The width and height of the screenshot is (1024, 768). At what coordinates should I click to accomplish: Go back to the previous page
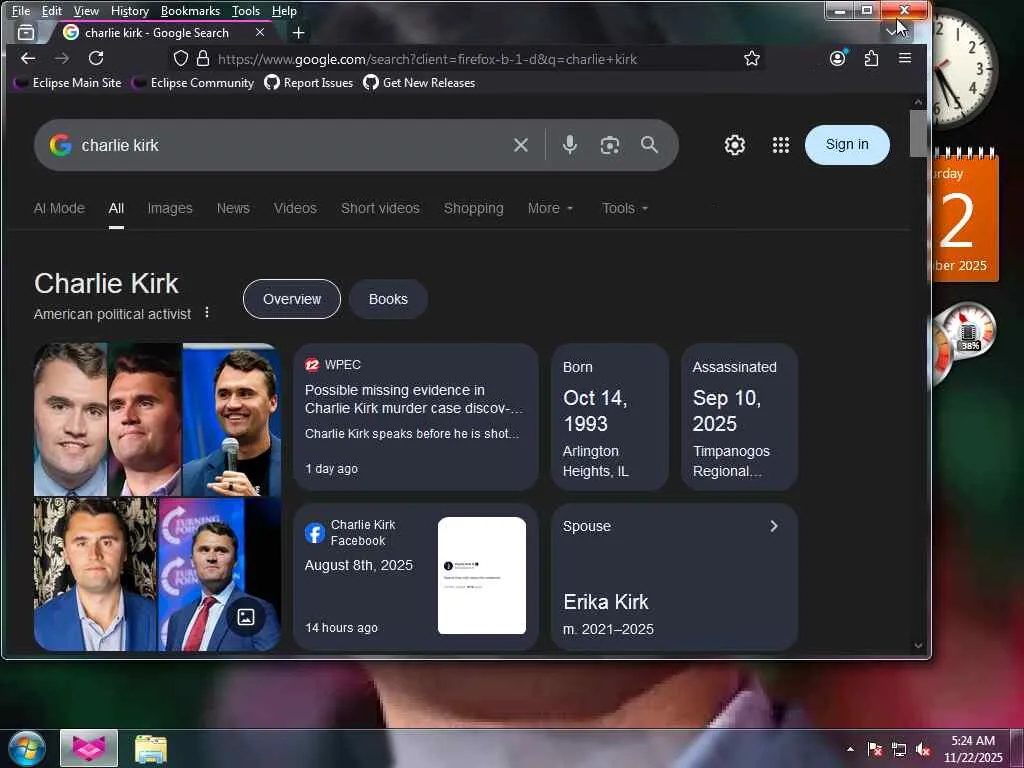28,59
